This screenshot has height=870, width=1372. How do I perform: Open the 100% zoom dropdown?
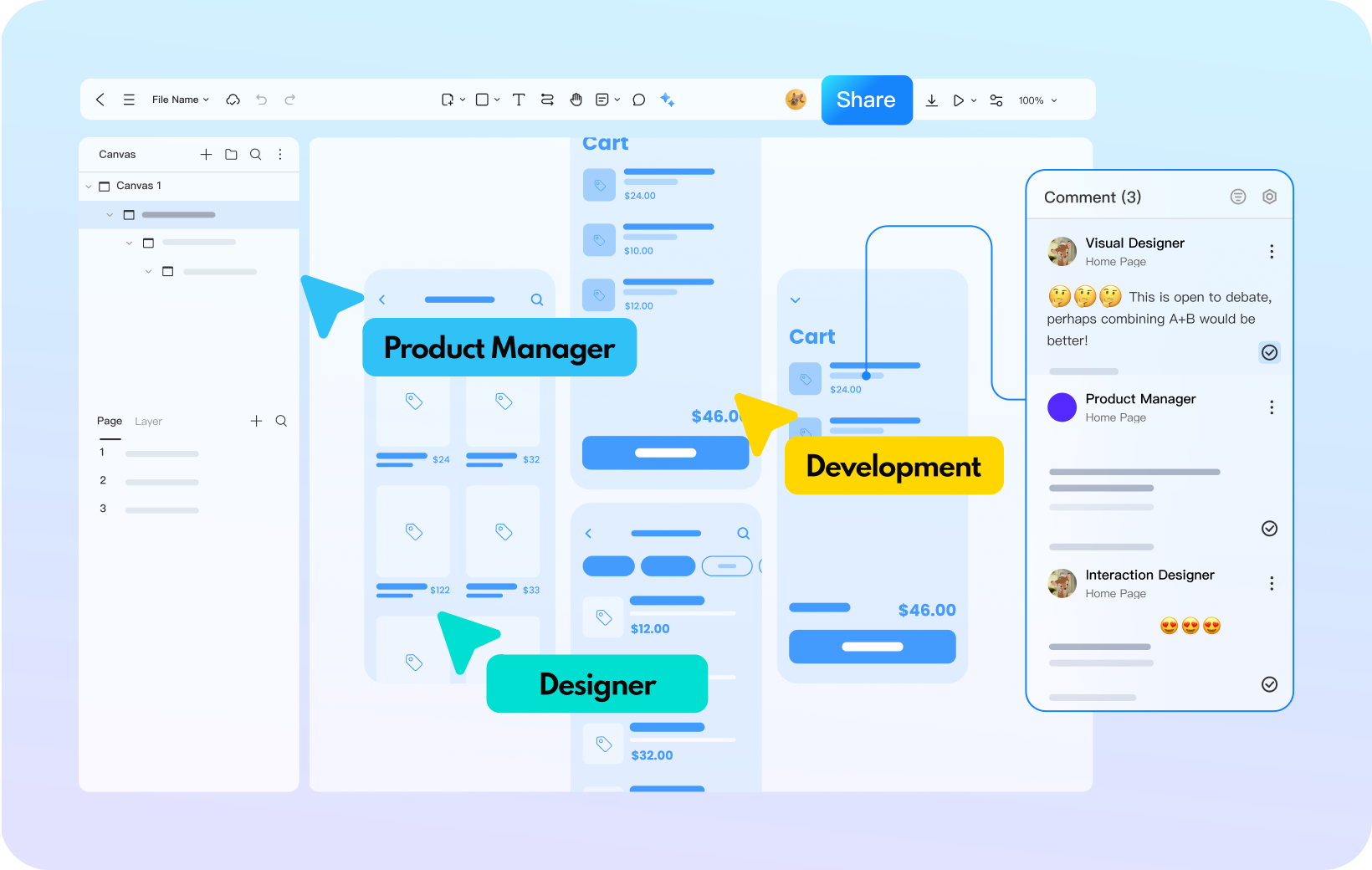1037,100
